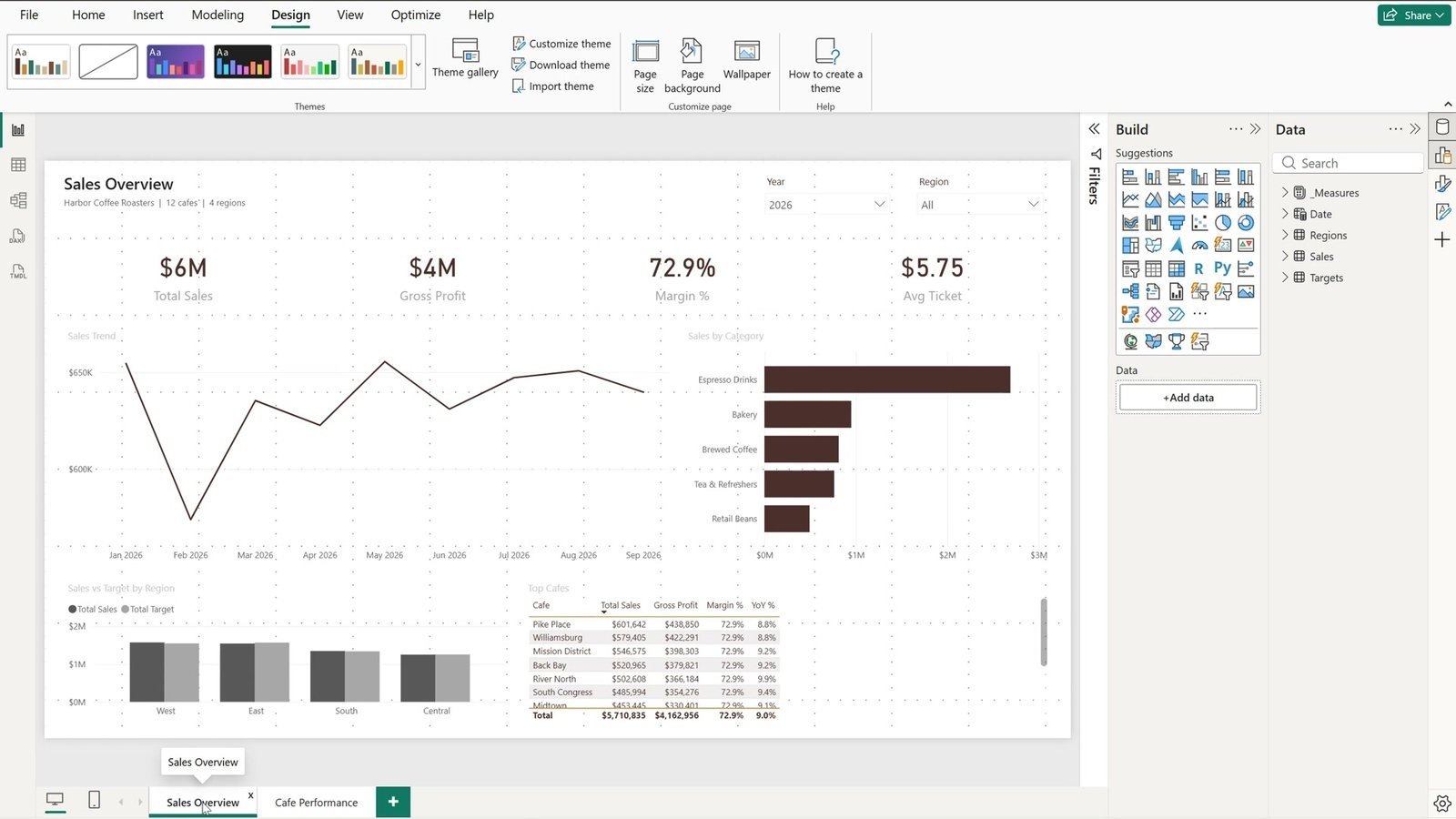The height and width of the screenshot is (819, 1456).
Task: Click the Data pane search field
Action: [x=1350, y=163]
